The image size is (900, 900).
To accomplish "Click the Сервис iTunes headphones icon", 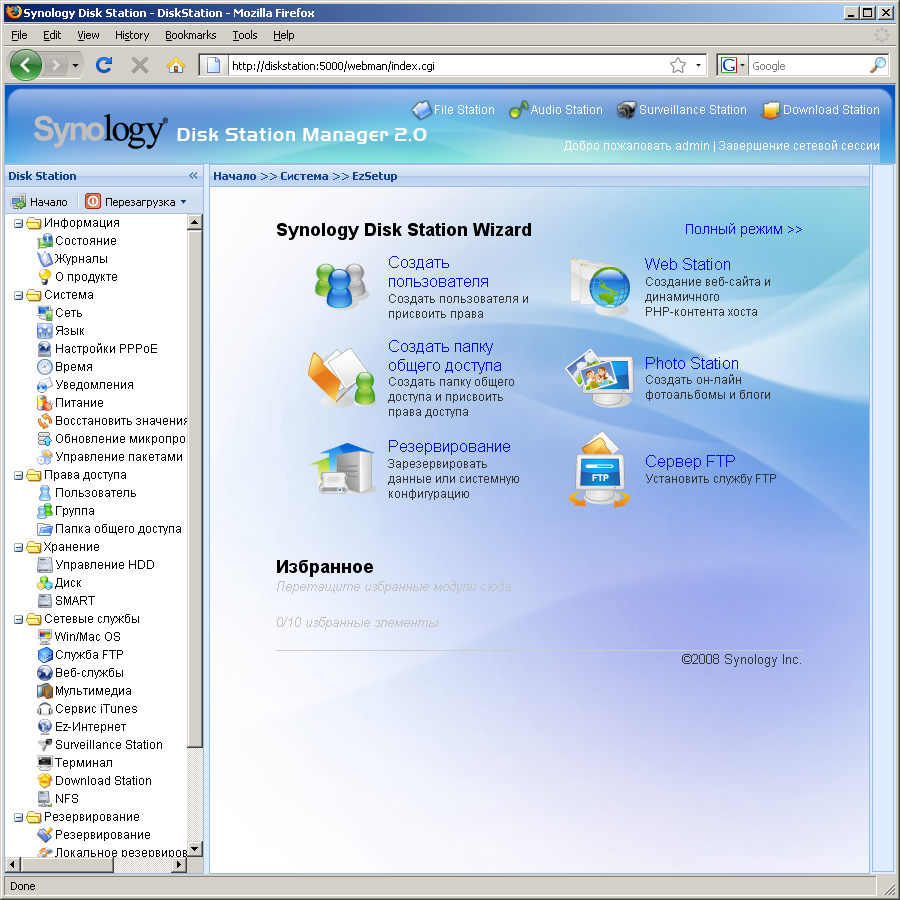I will pyautogui.click(x=45, y=709).
